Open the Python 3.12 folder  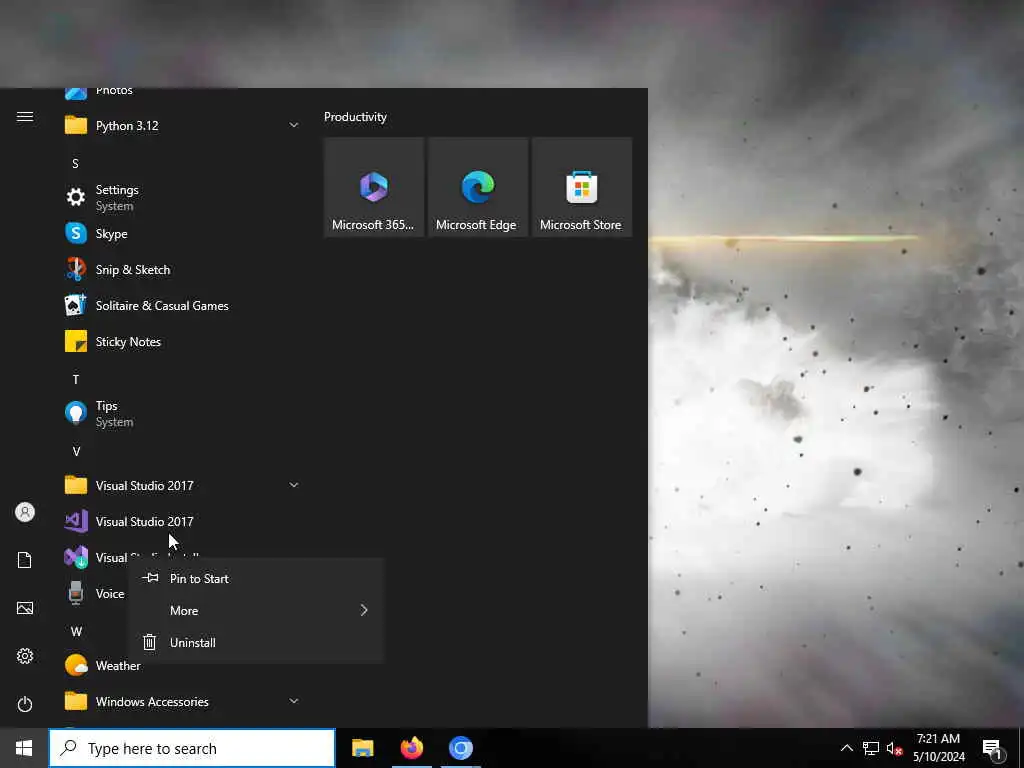coord(182,125)
